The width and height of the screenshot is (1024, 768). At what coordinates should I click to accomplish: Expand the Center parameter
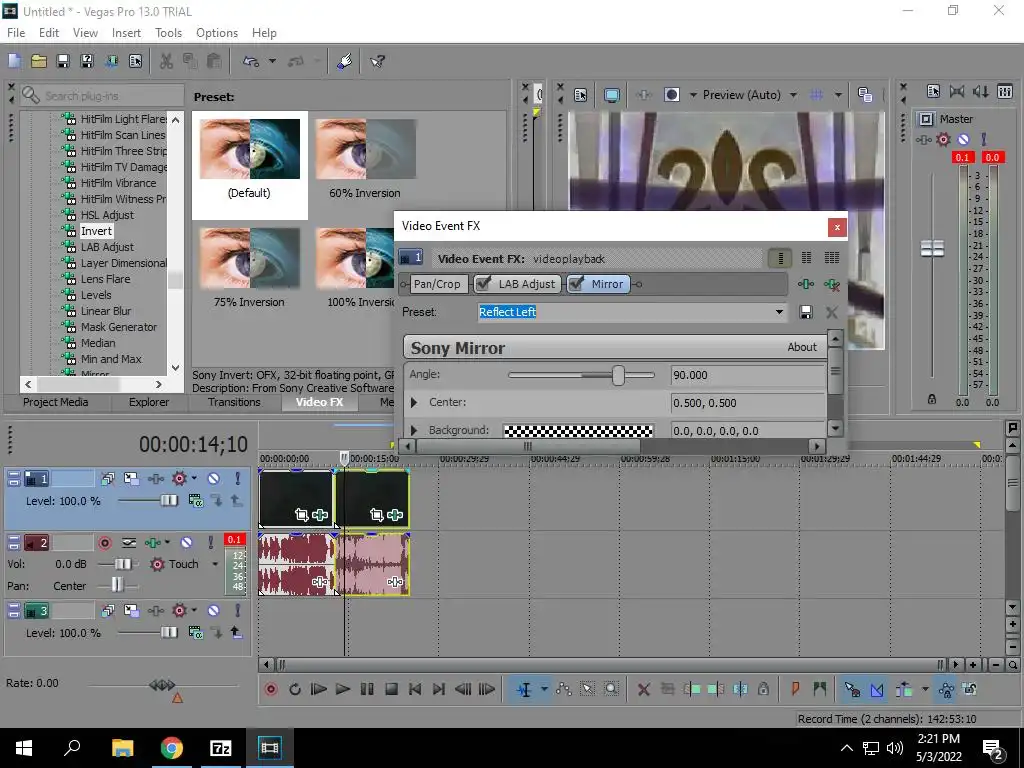(x=413, y=403)
